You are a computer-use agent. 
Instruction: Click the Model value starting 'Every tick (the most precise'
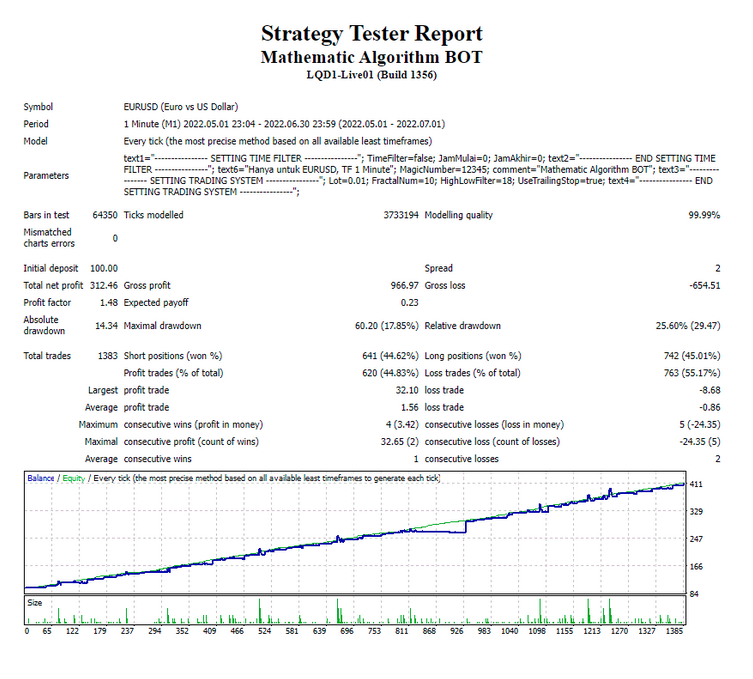(x=278, y=141)
